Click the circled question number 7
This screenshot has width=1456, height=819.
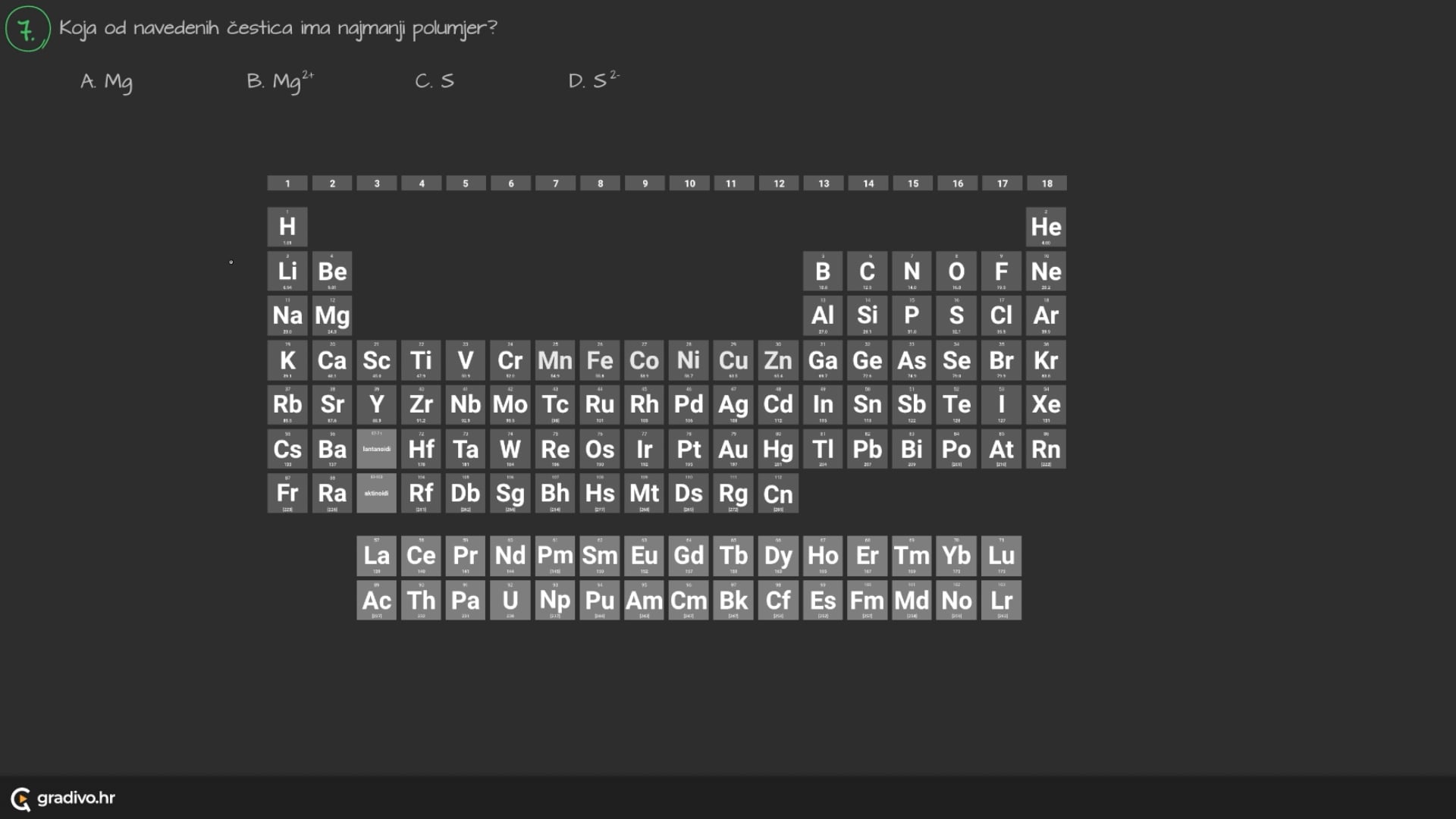tap(28, 29)
